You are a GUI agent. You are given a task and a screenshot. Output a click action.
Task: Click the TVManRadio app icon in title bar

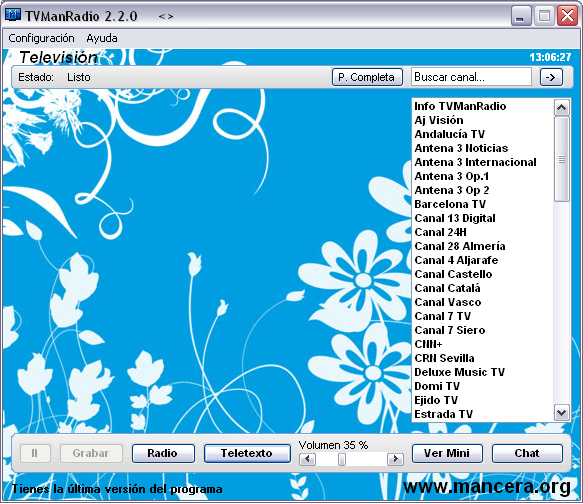coord(12,15)
